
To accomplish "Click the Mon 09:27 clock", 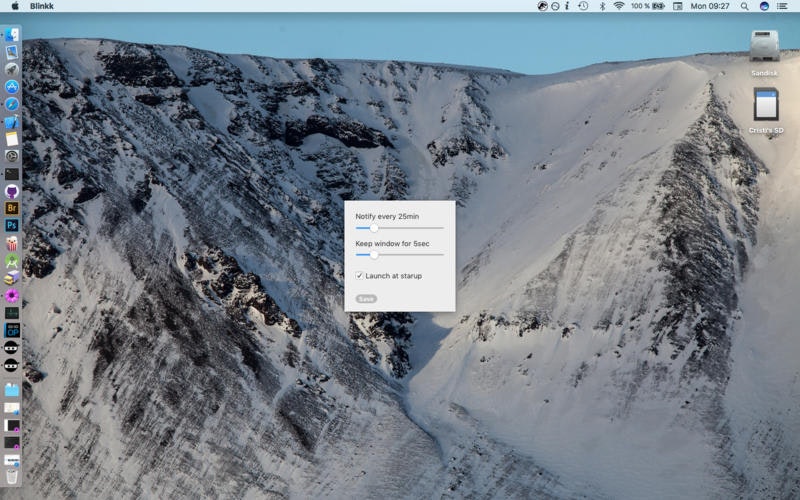I will point(710,6).
